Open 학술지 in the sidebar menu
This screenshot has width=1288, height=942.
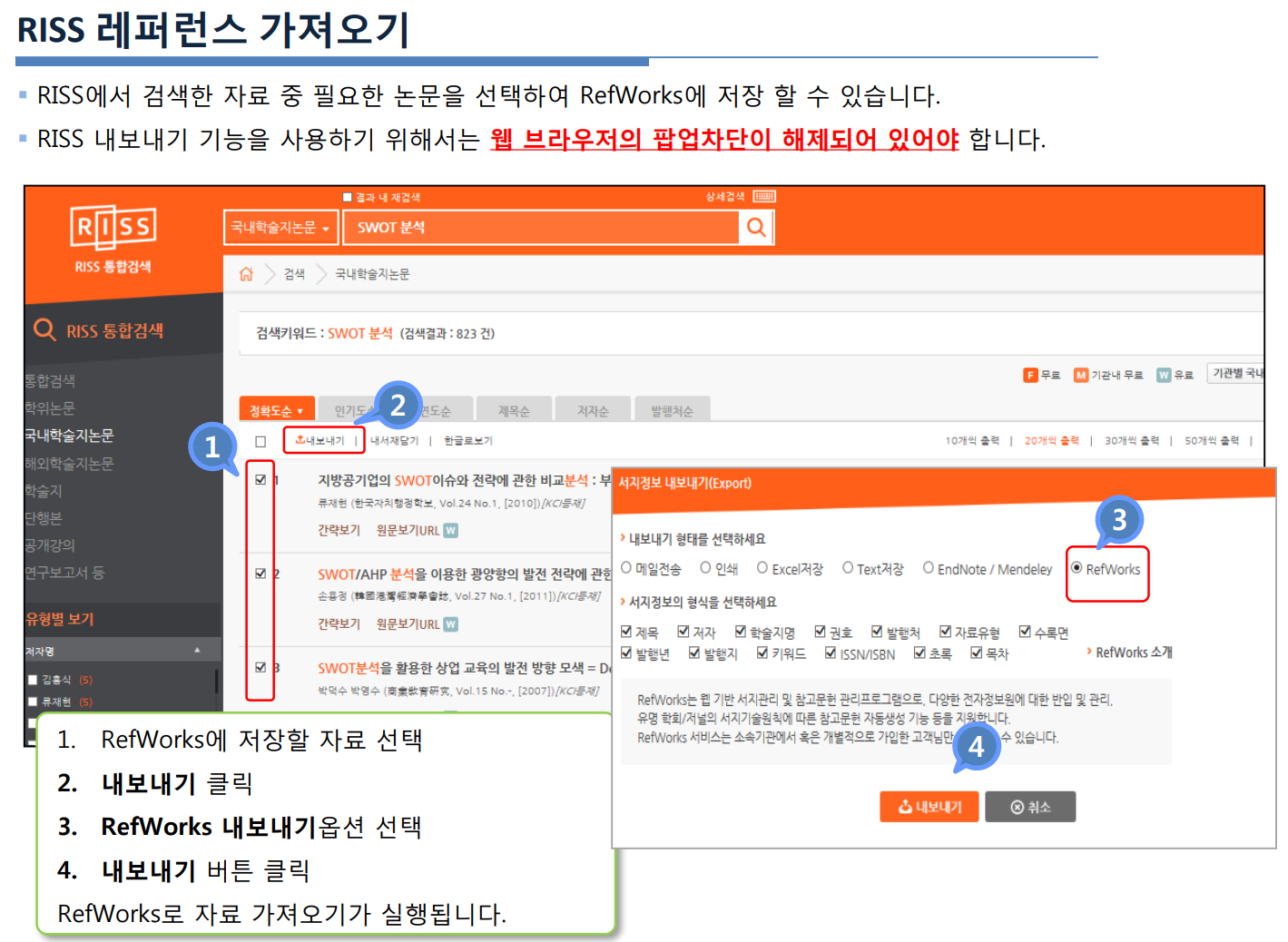point(44,491)
